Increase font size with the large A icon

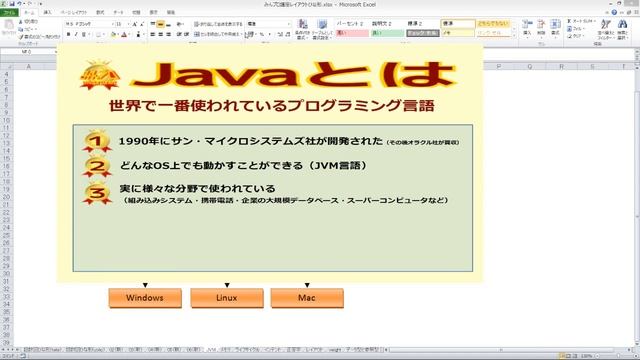pos(135,24)
